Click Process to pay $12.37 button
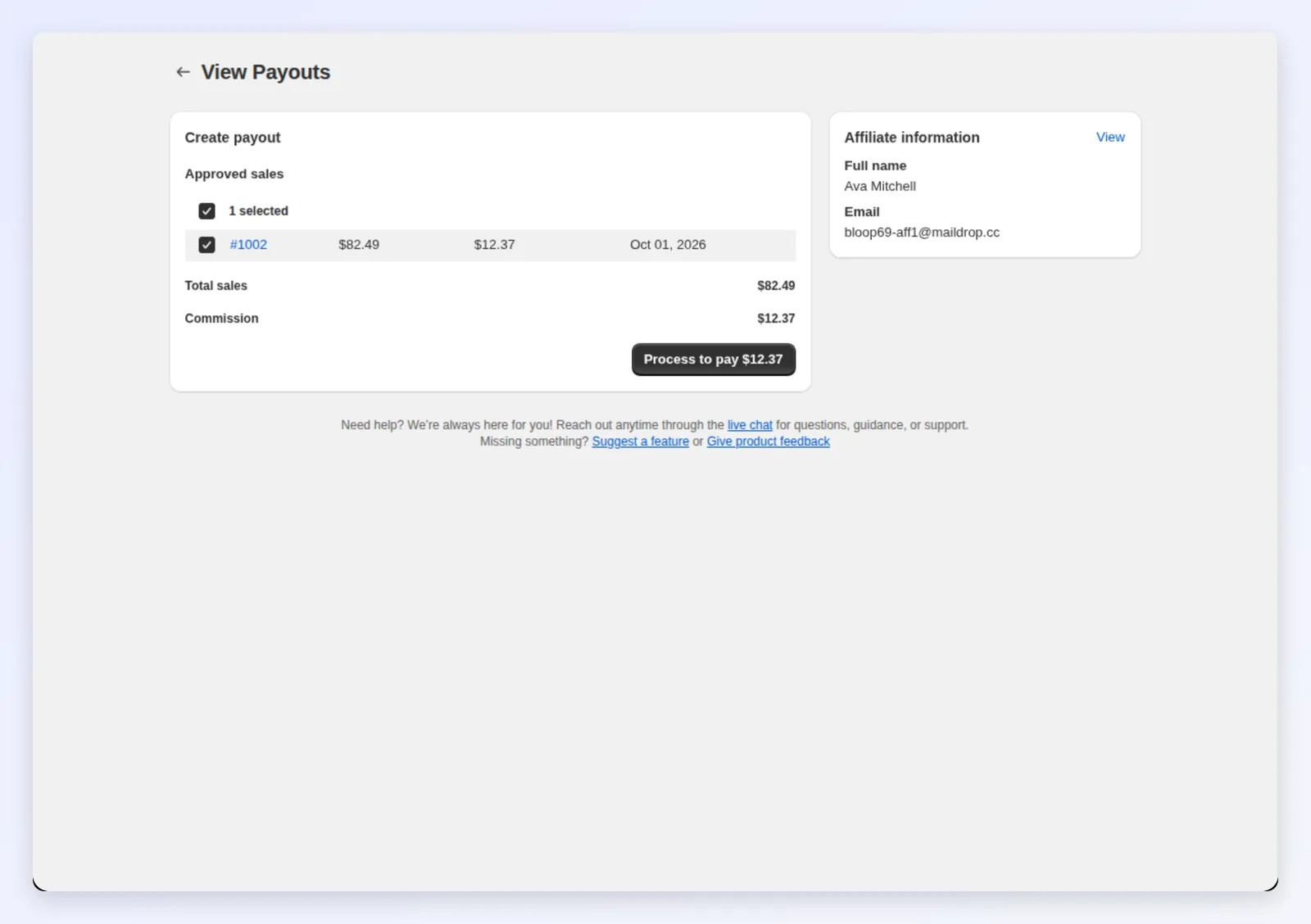 pyautogui.click(x=713, y=360)
